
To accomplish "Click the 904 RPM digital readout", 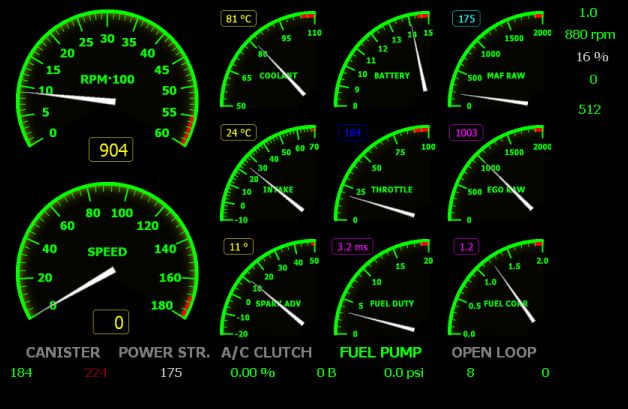I will tap(111, 150).
